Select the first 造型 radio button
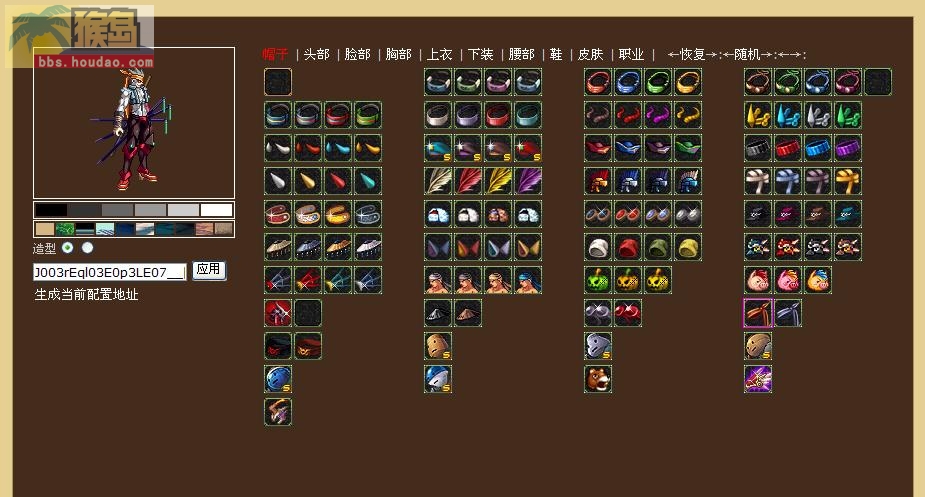Screen dimensions: 925x497 click(x=68, y=247)
